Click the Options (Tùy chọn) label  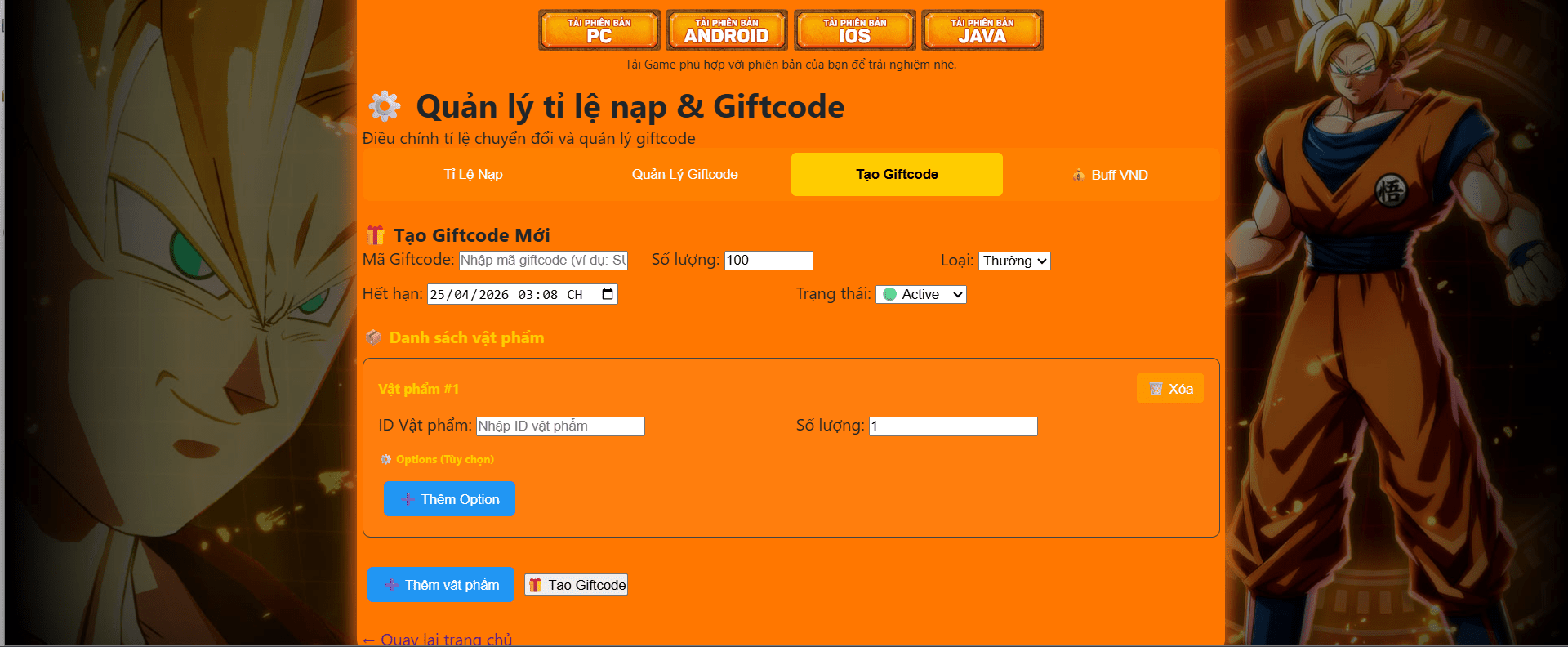pyautogui.click(x=445, y=459)
